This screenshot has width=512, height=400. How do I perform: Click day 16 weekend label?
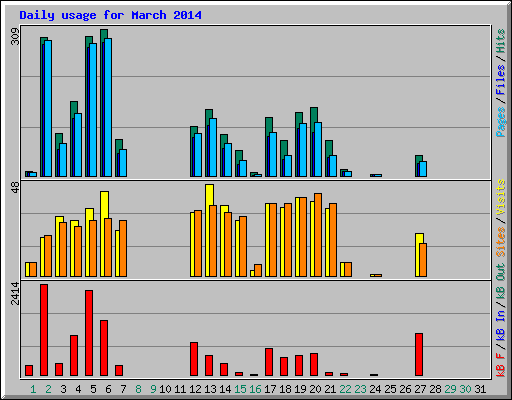click(x=255, y=389)
